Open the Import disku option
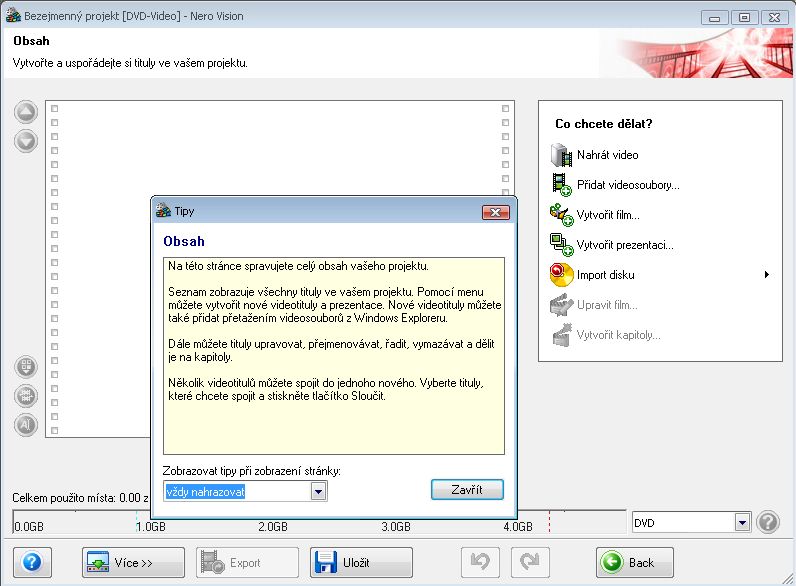This screenshot has height=586, width=796. coord(593,275)
